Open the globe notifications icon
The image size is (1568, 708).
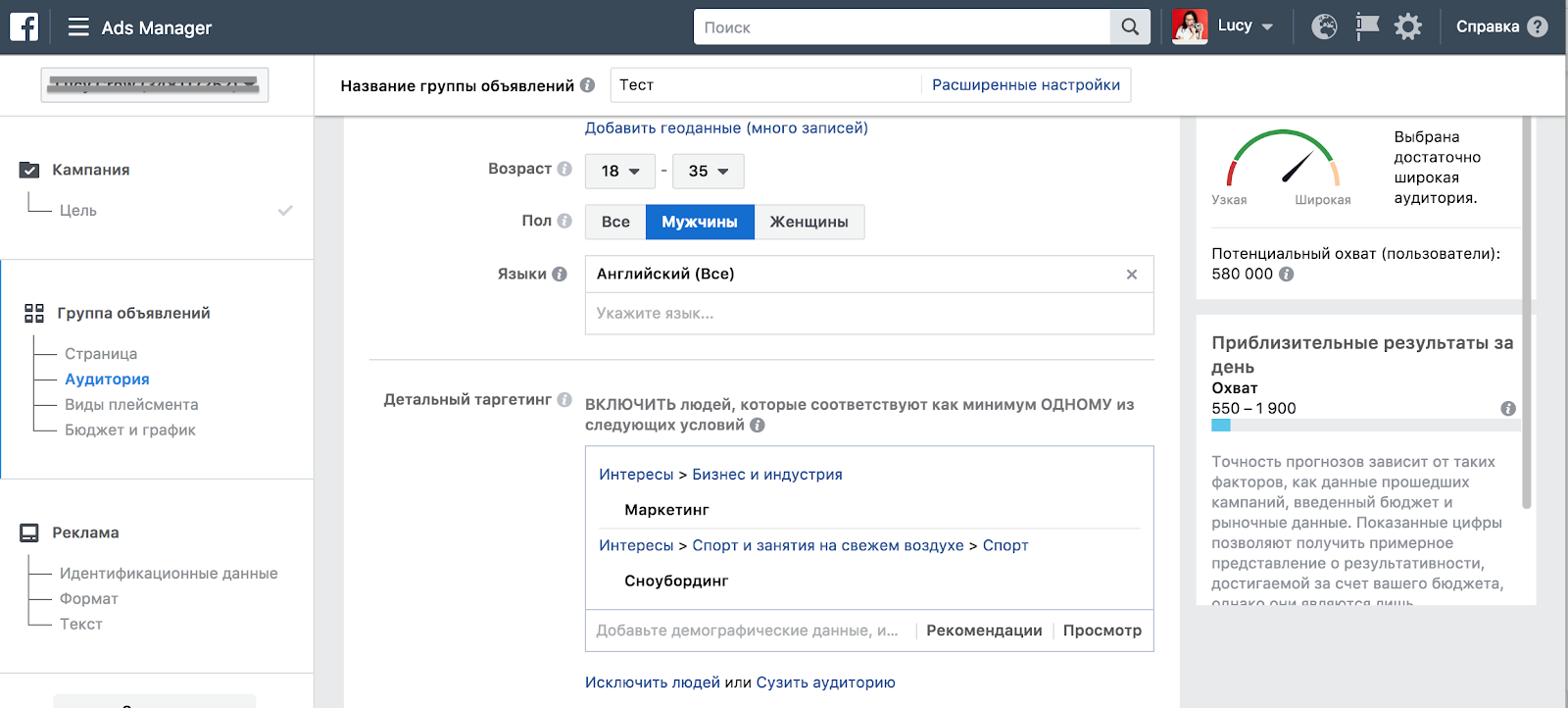(1324, 26)
